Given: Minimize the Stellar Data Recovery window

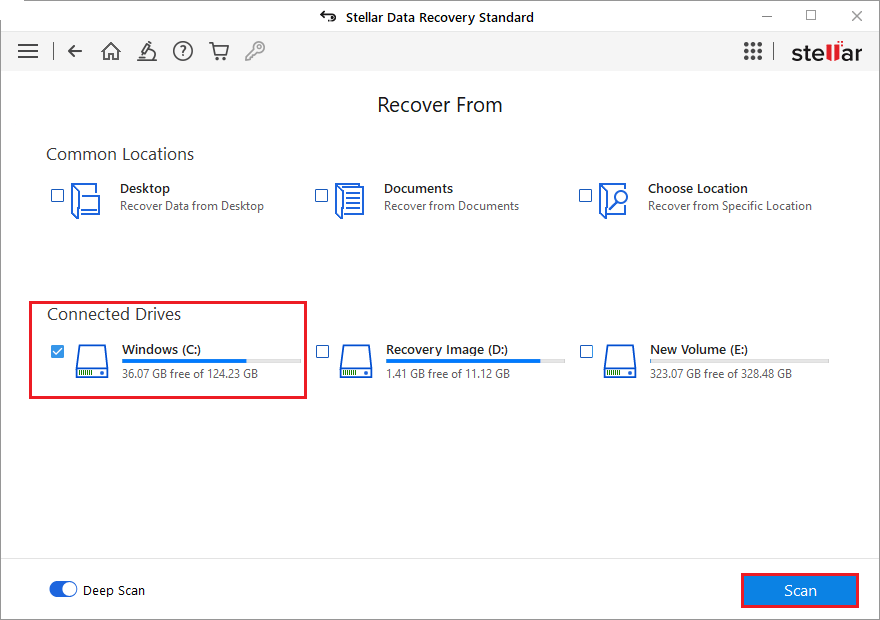Looking at the screenshot, I should pyautogui.click(x=767, y=16).
